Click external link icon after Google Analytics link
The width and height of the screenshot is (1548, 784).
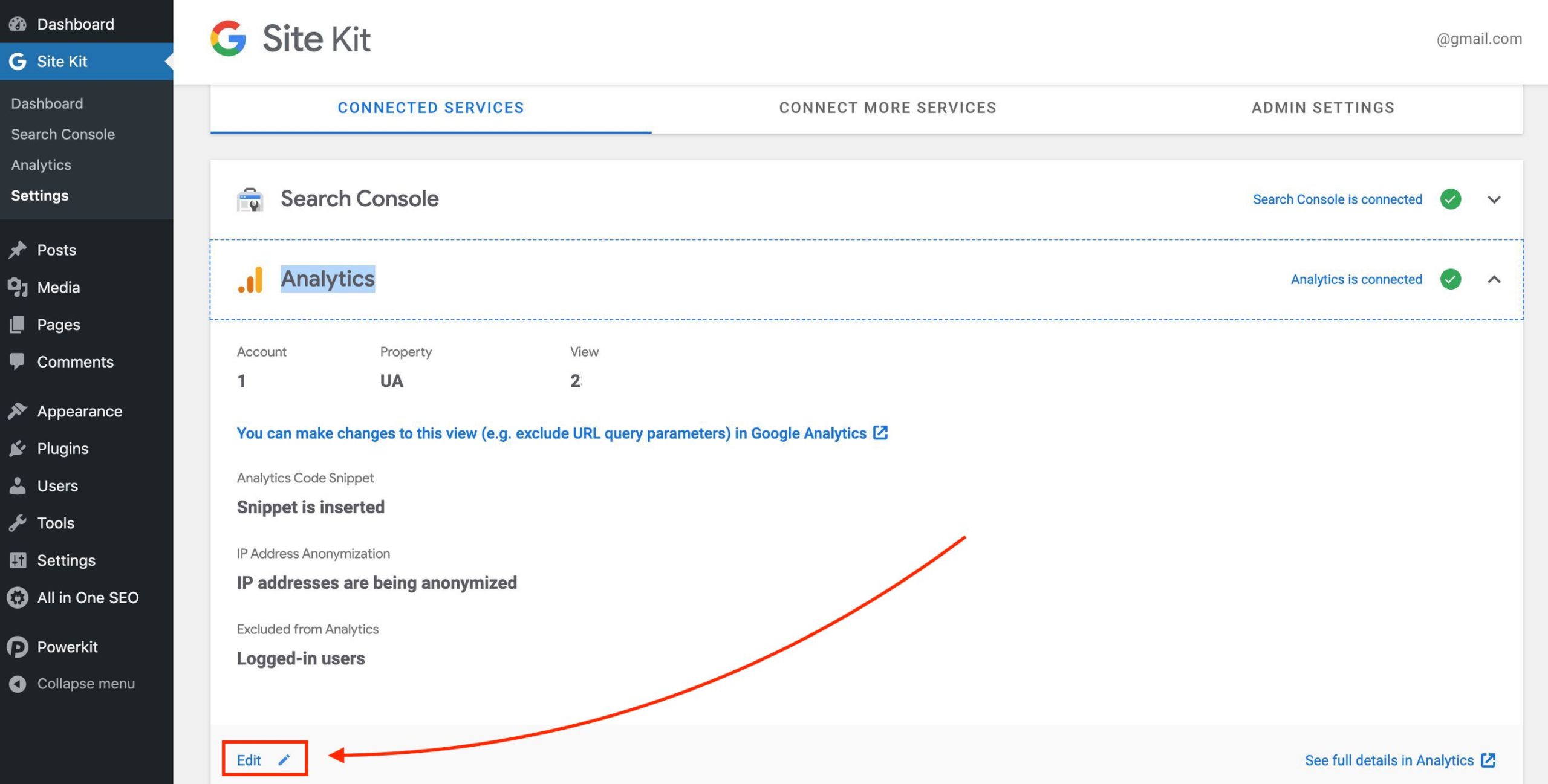(880, 433)
